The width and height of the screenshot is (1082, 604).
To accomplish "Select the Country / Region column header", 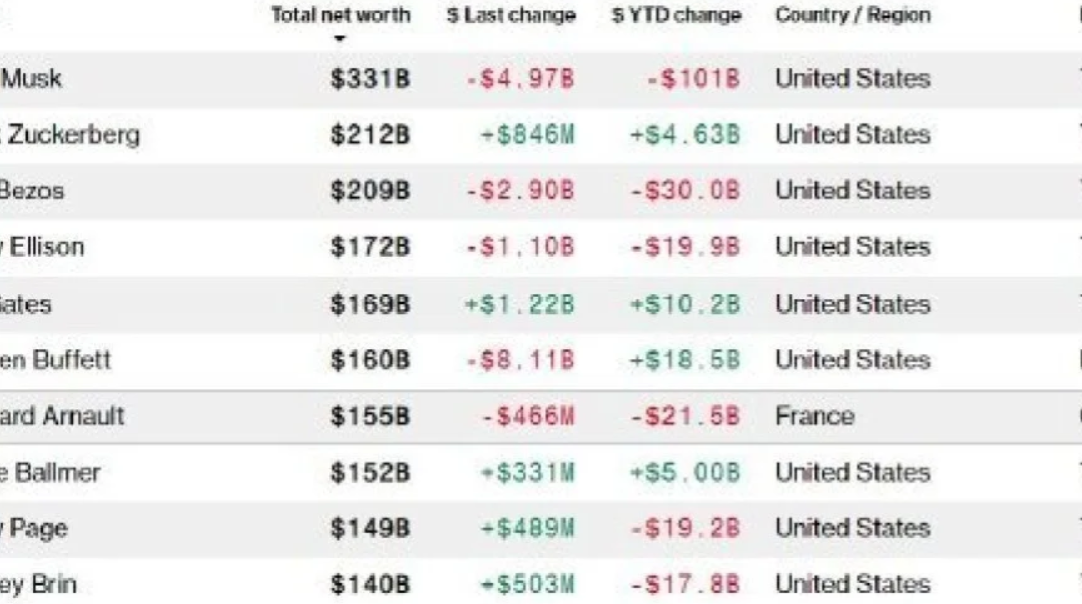I will 853,14.
